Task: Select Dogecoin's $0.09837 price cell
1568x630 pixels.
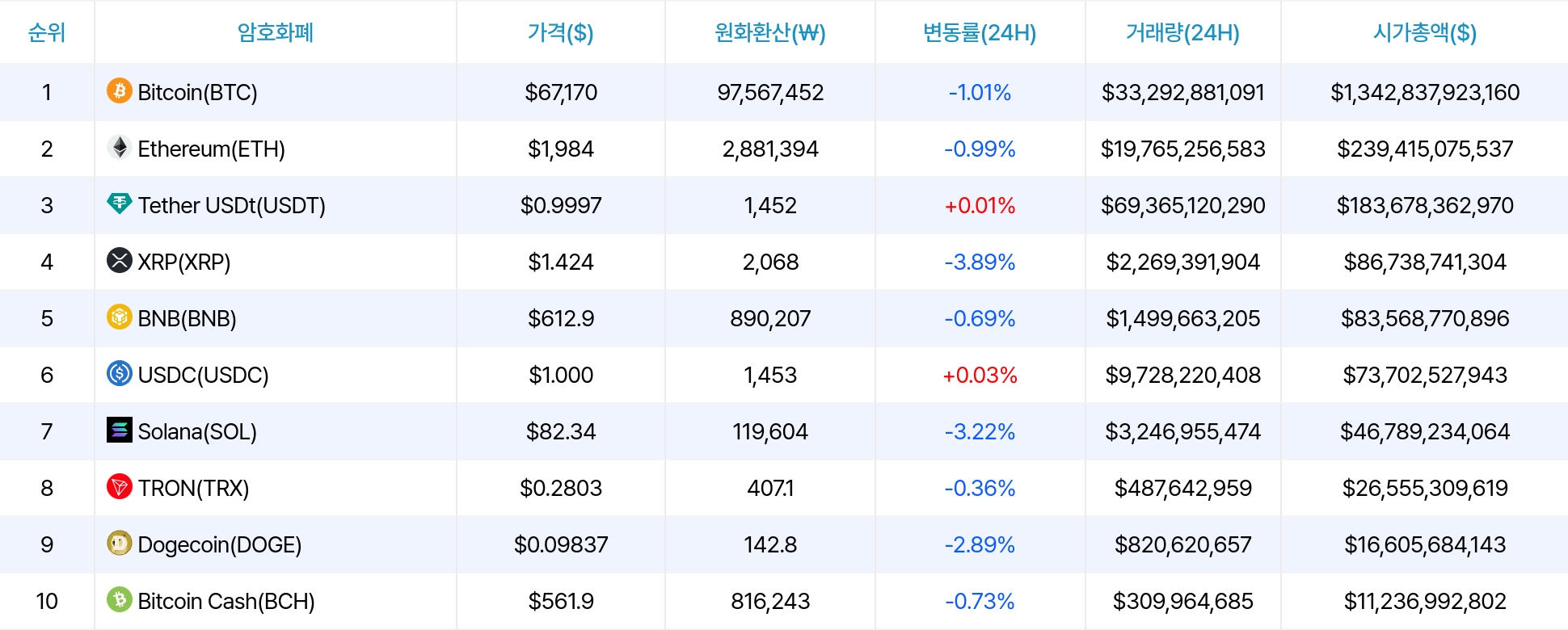Action: 561,545
